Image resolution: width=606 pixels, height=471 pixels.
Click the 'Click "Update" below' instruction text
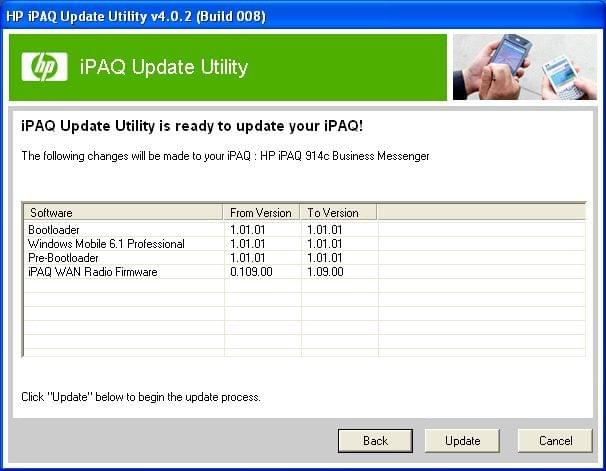click(x=141, y=397)
